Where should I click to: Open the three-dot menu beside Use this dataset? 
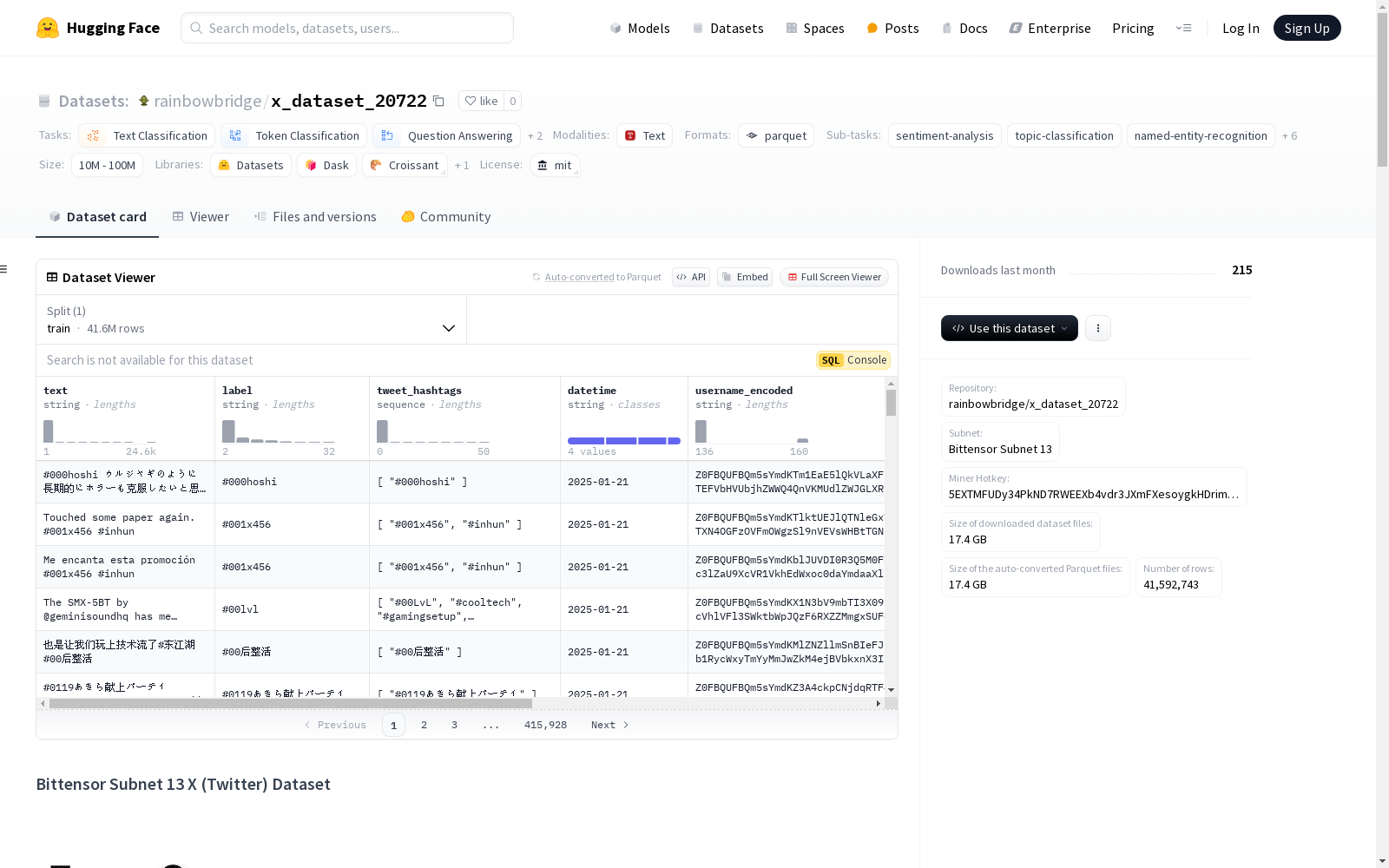(1098, 328)
